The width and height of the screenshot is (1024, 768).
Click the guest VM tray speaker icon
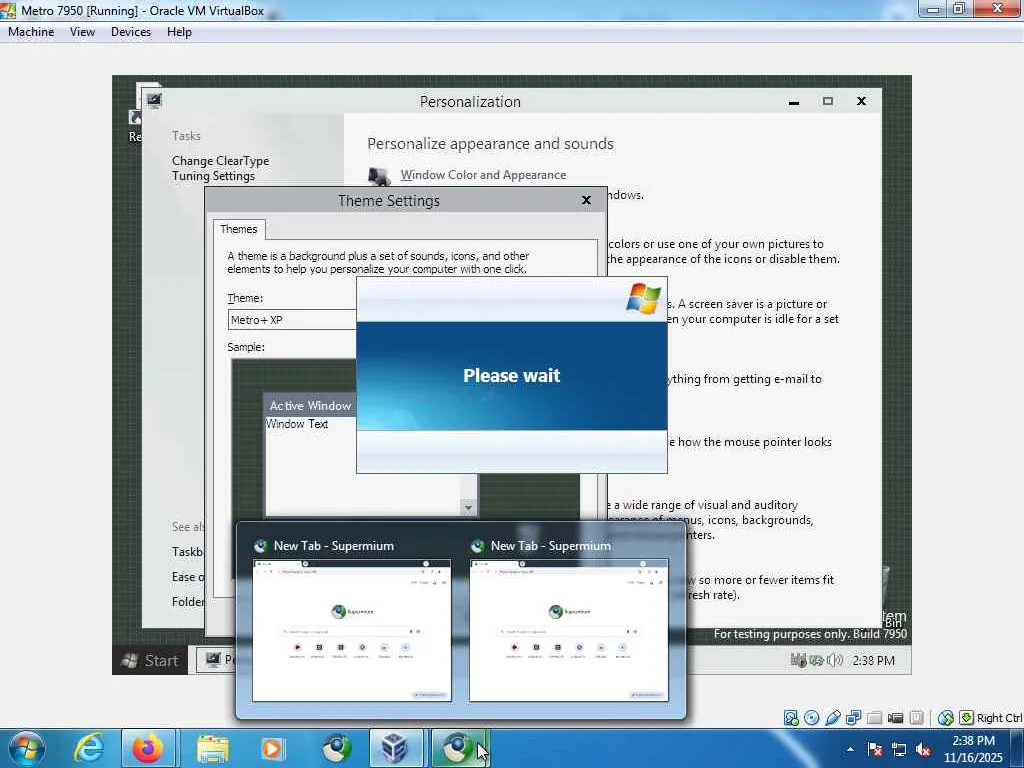[835, 660]
